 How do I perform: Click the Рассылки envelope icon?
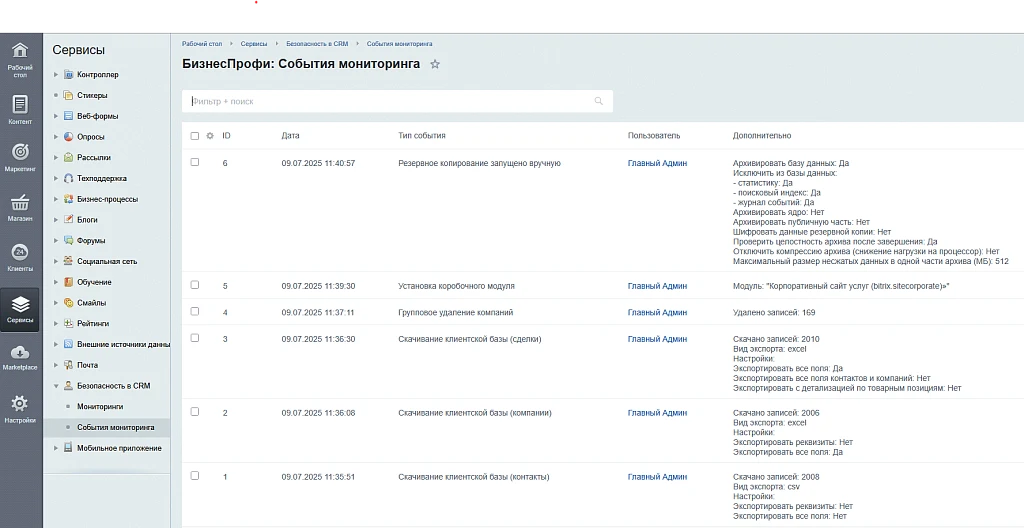[x=69, y=157]
